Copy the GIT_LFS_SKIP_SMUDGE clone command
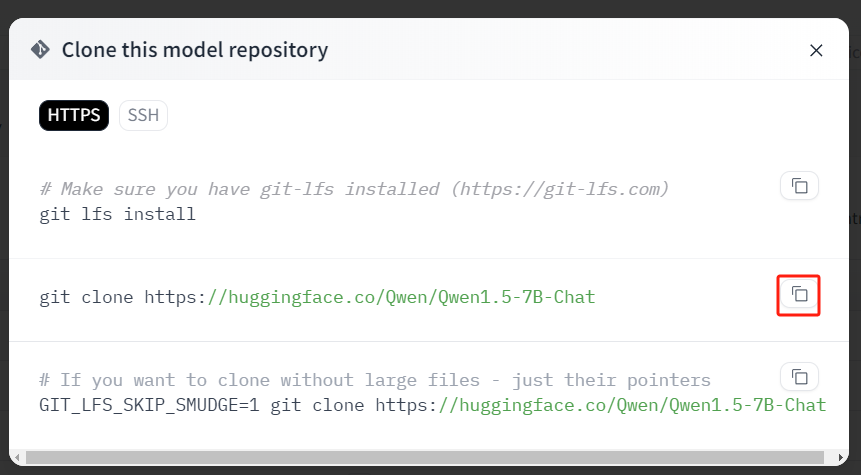The image size is (861, 475). tap(799, 377)
